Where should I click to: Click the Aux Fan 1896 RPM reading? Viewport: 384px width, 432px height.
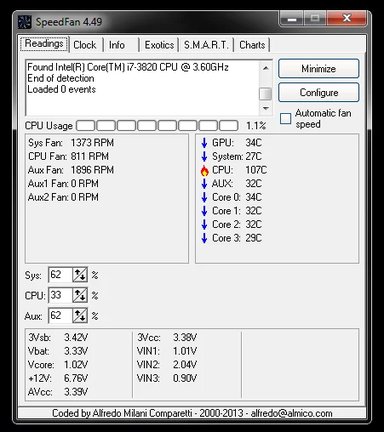tap(71, 170)
